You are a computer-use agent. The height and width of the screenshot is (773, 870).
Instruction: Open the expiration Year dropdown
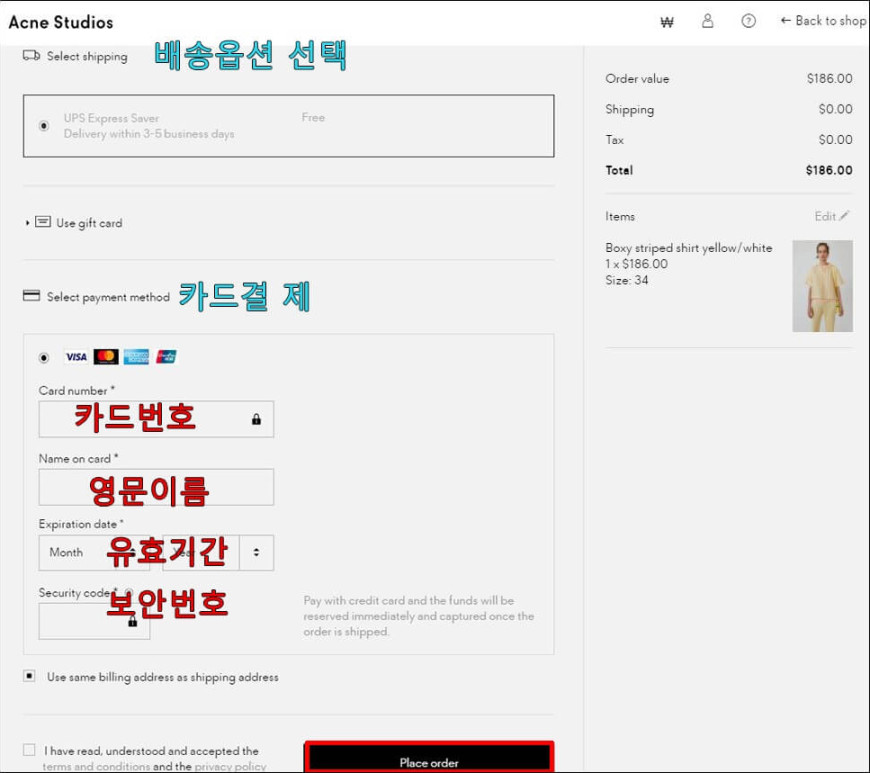218,553
